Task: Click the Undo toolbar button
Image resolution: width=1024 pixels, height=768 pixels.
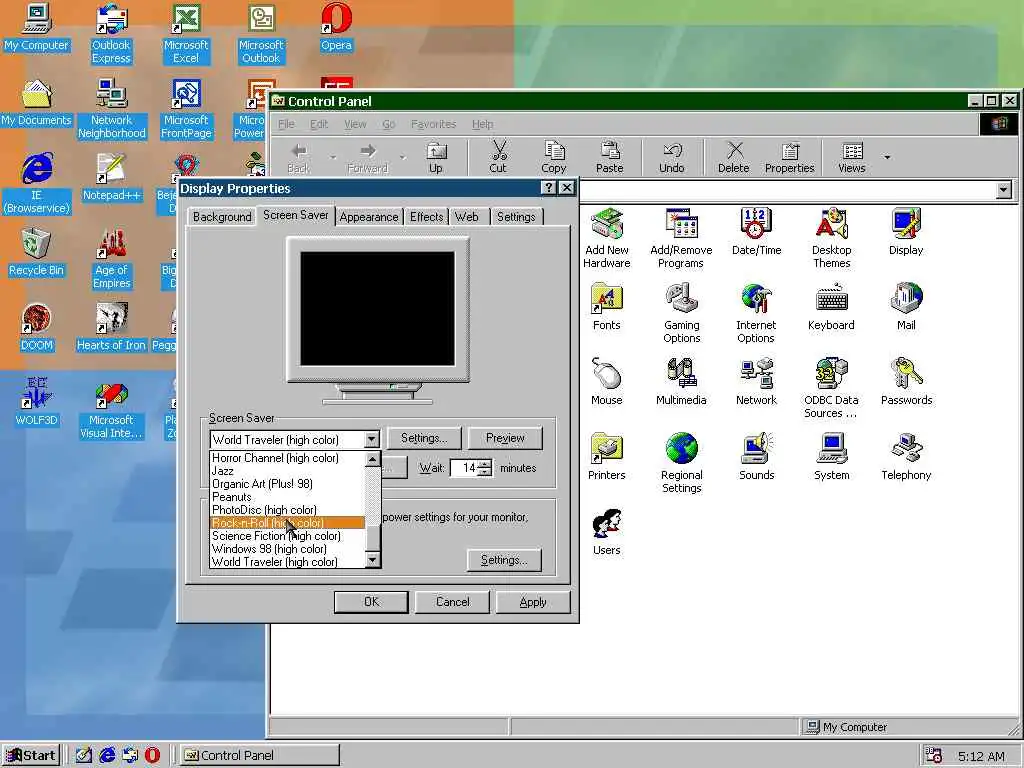Action: (672, 158)
